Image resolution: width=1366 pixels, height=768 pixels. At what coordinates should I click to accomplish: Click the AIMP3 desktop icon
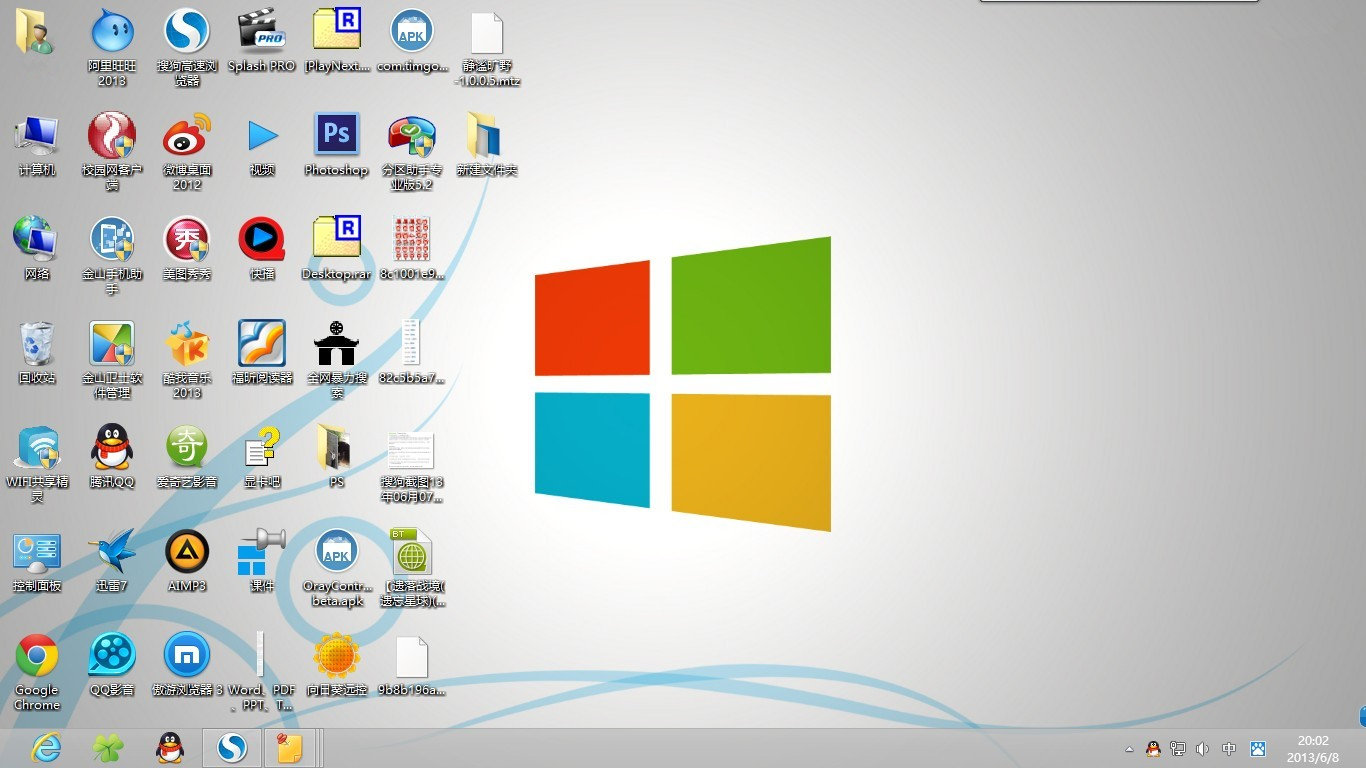[187, 560]
